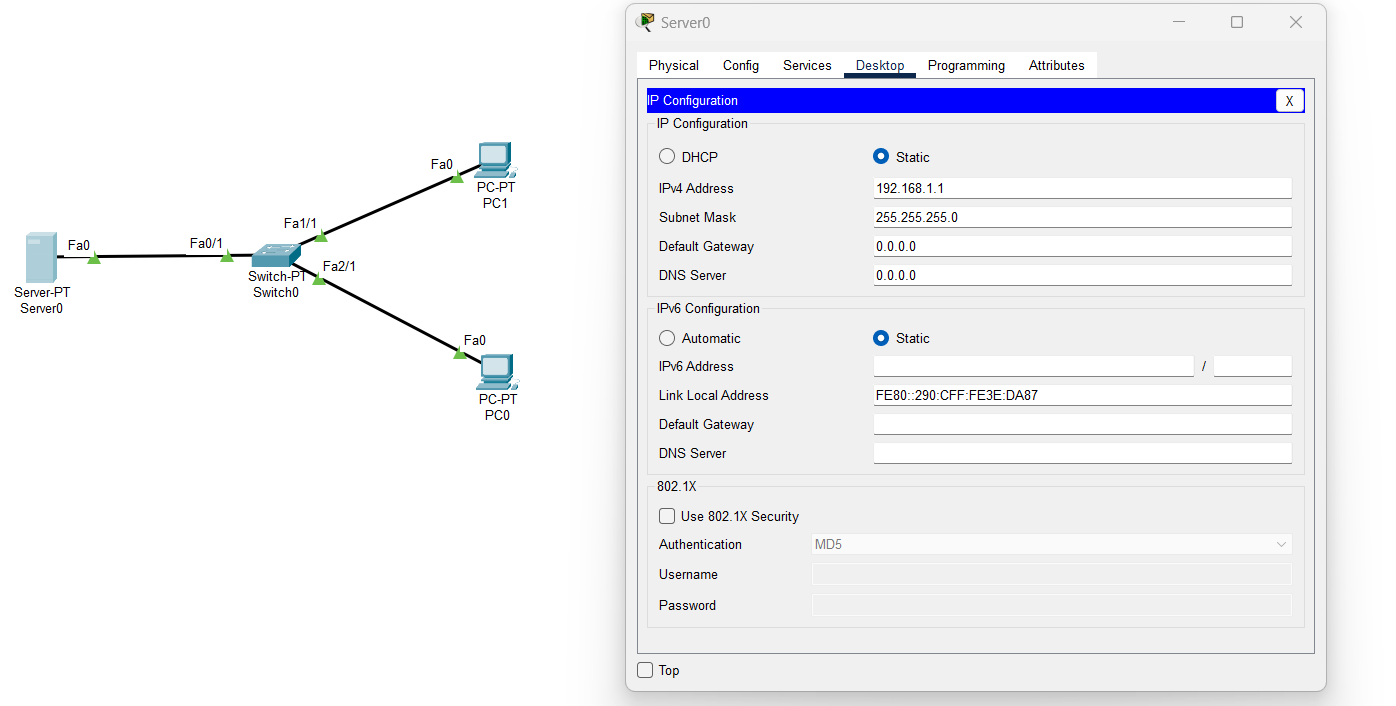
Task: Open the MD5 Authentication dropdown
Action: tap(1281, 544)
